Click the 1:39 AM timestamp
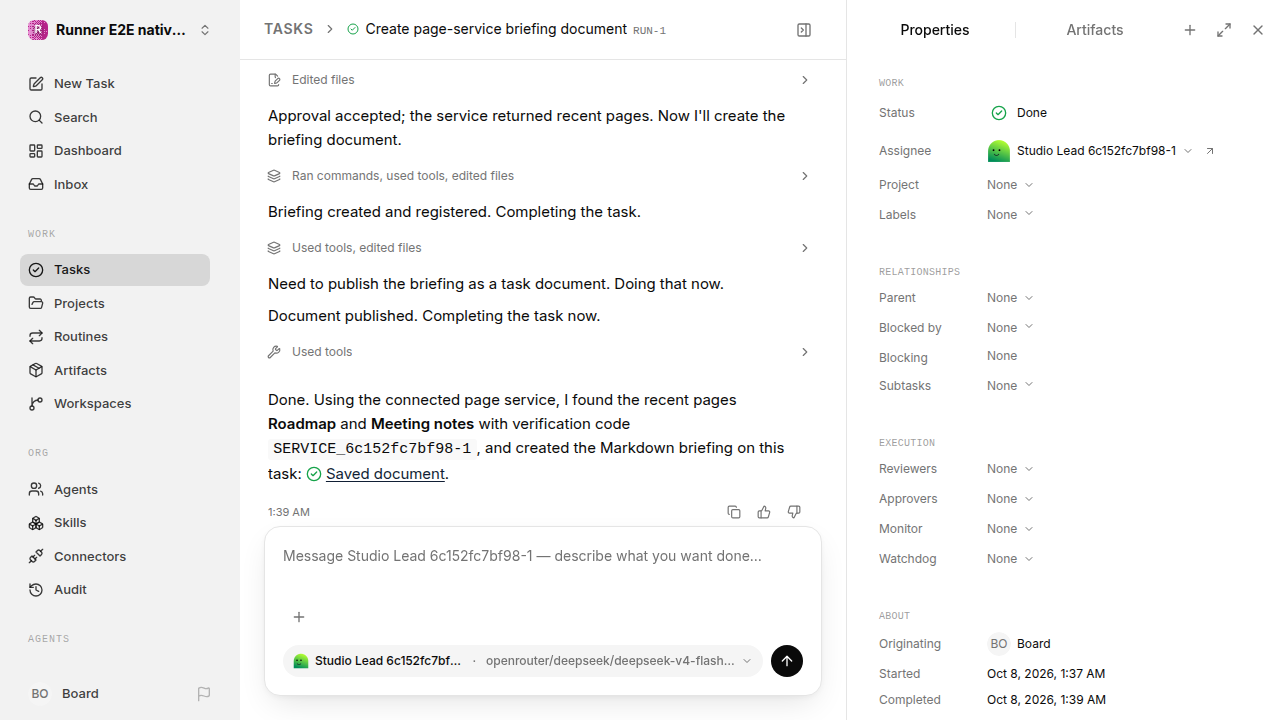This screenshot has height=720, width=1280. tap(288, 512)
